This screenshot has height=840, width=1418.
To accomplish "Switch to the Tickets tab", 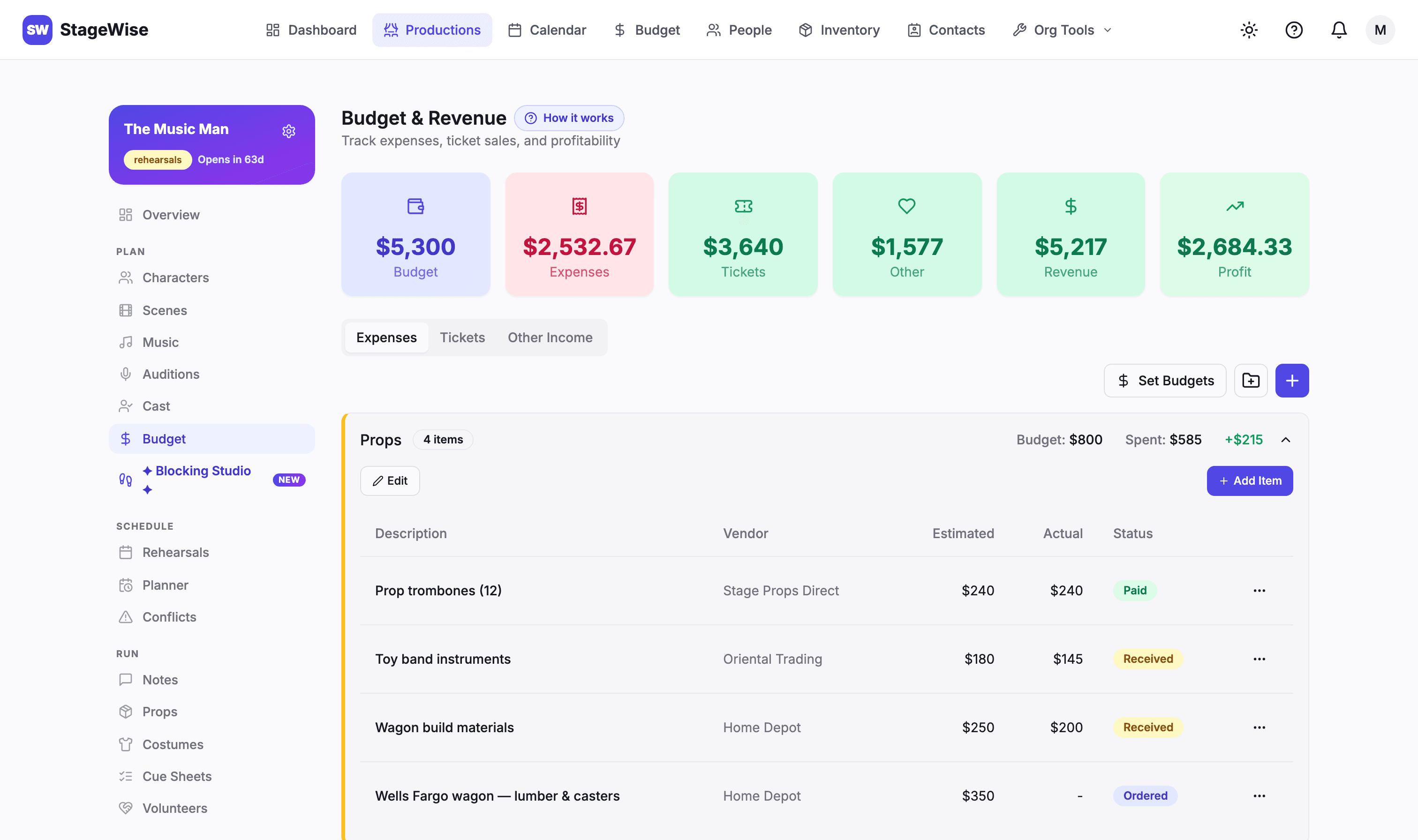I will click(462, 337).
